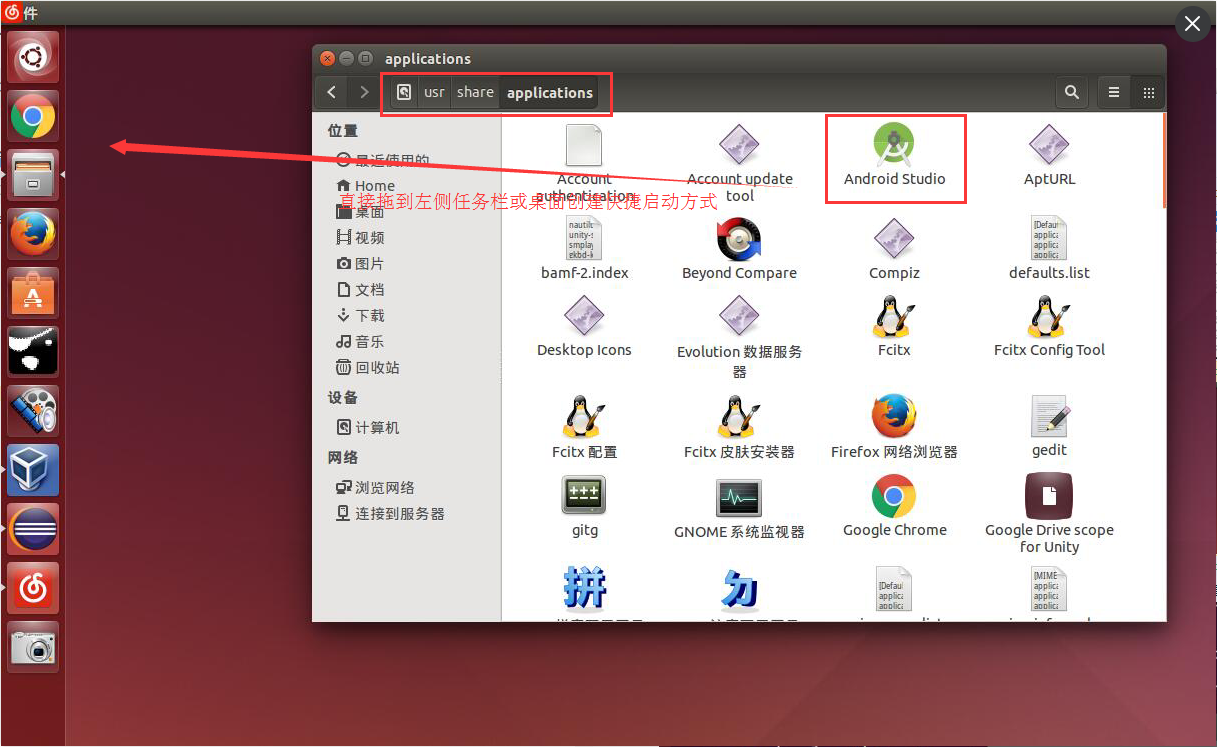Select the GNOME 系统监视器 icon
The width and height of the screenshot is (1217, 747).
coord(739,497)
